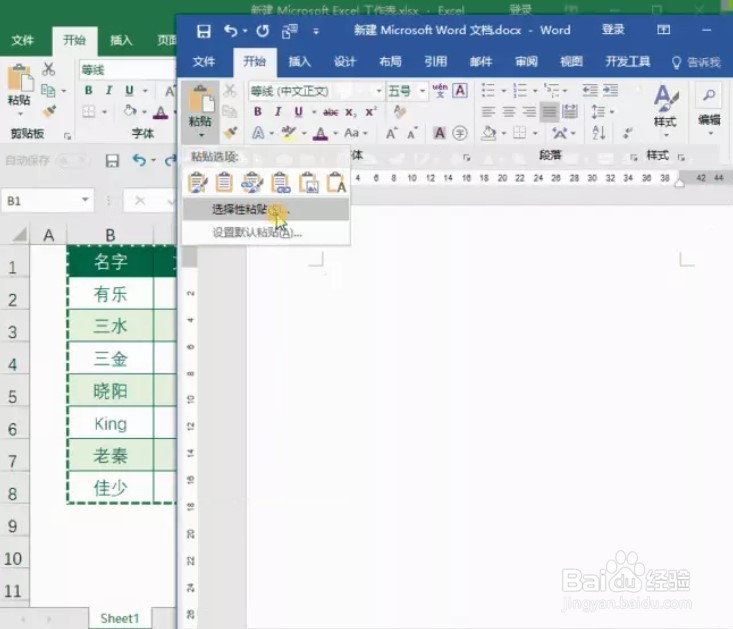Image resolution: width=733 pixels, height=629 pixels.
Task: Open Excel Sheet1 tab
Action: point(120,618)
